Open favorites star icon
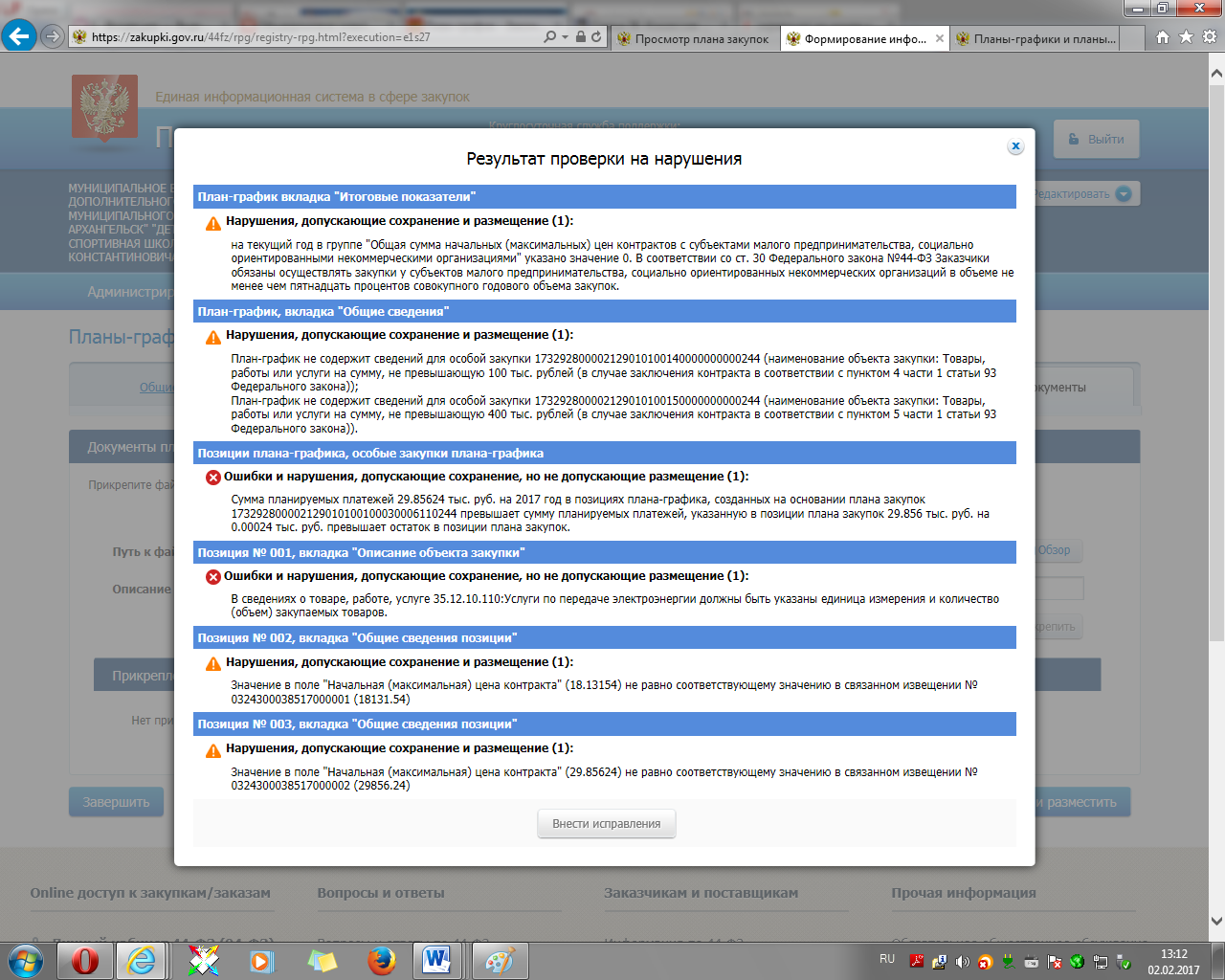 (x=1186, y=37)
